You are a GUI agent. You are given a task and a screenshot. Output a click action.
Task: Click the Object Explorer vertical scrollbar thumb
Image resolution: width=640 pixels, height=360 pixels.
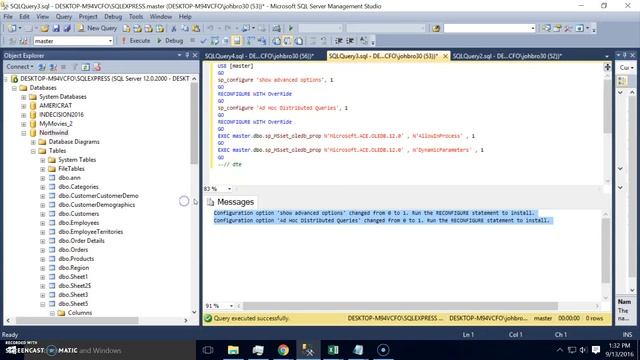click(194, 124)
